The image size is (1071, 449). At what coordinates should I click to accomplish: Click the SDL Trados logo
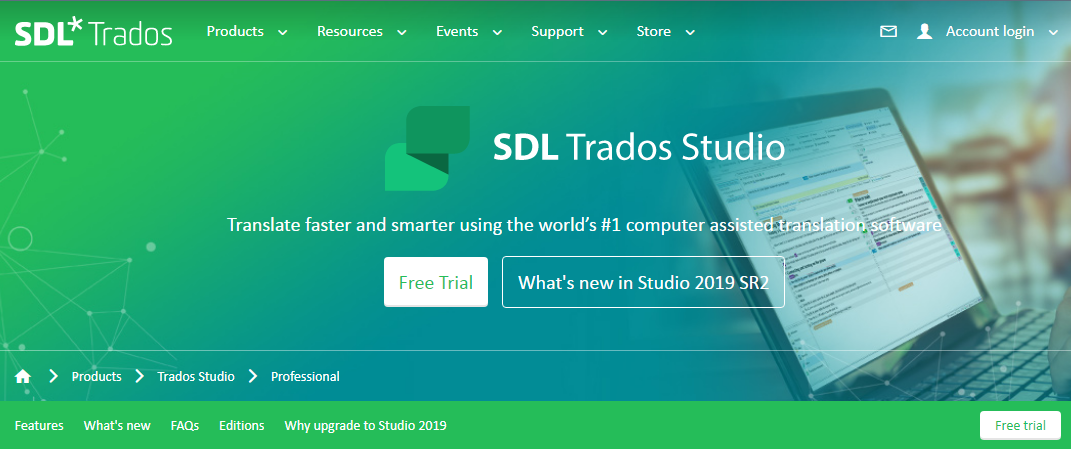[x=94, y=33]
